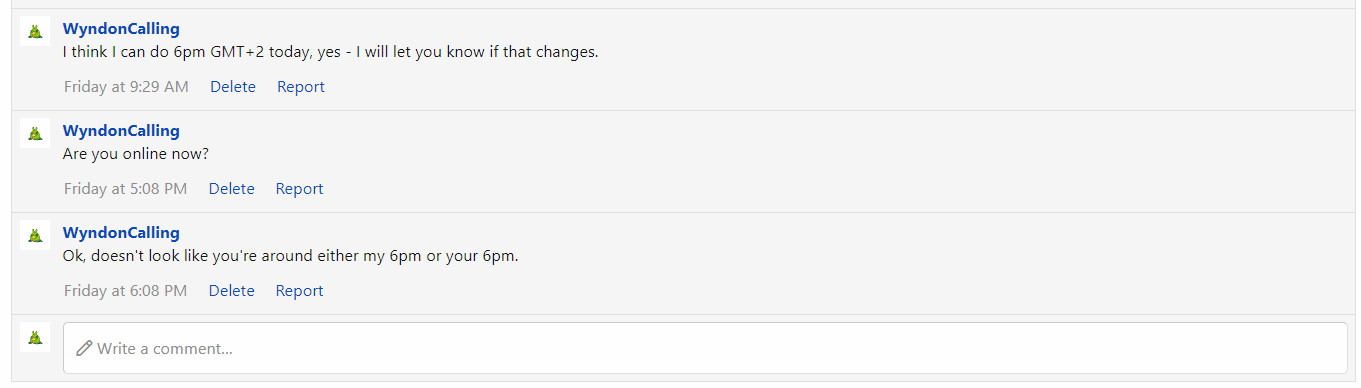Open WyndonCalling's profile from the 9:29 AM comment
Screen dimensions: 1361x388
pos(121,29)
